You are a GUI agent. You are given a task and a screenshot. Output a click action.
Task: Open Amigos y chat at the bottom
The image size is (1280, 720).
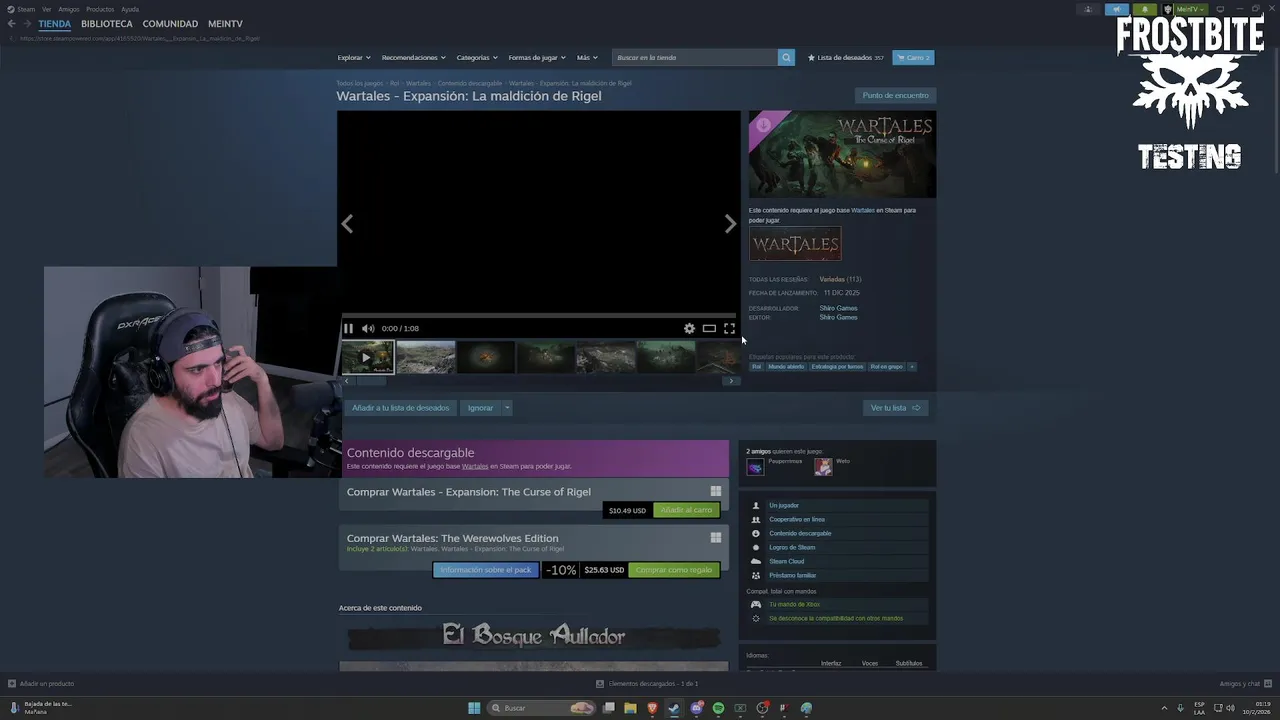coord(1239,684)
